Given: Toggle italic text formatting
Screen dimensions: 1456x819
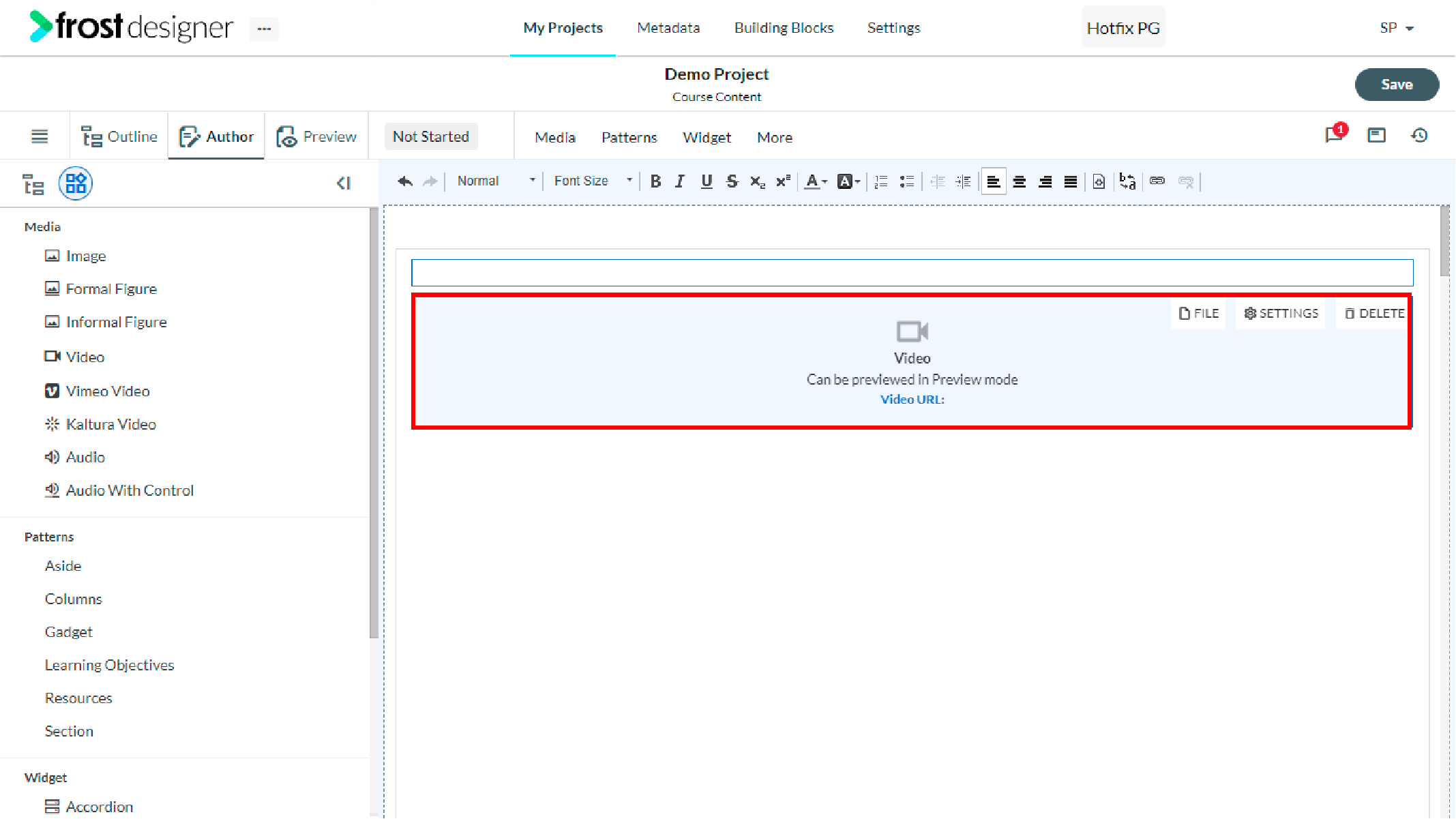Looking at the screenshot, I should tap(680, 181).
